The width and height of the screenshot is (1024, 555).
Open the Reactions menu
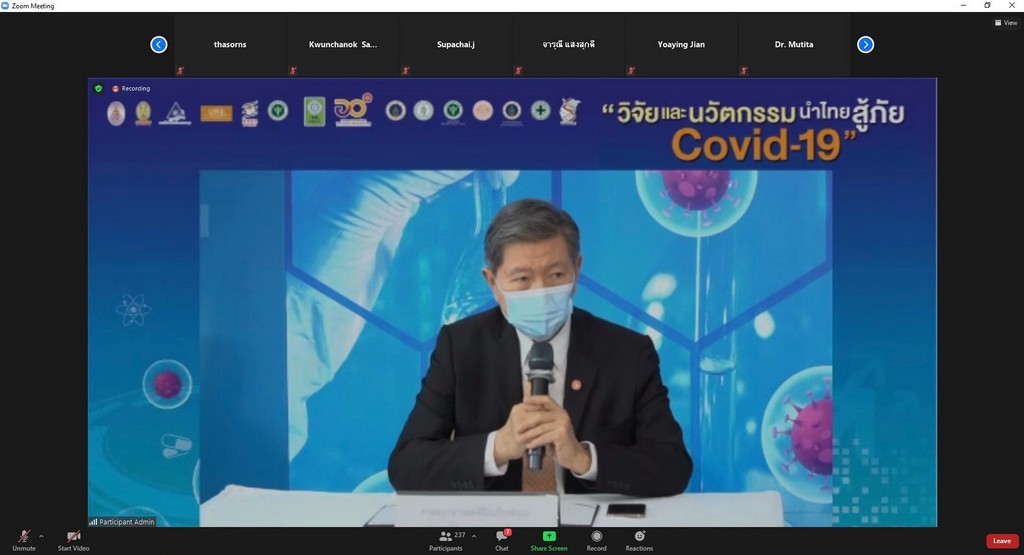(x=639, y=541)
